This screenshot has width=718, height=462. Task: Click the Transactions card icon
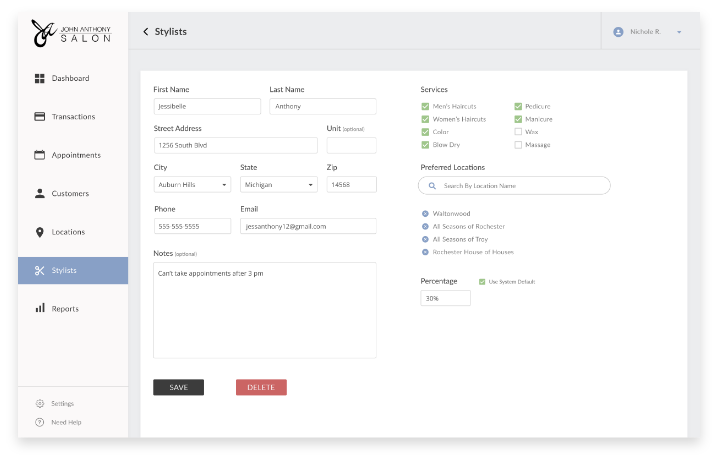(x=40, y=116)
